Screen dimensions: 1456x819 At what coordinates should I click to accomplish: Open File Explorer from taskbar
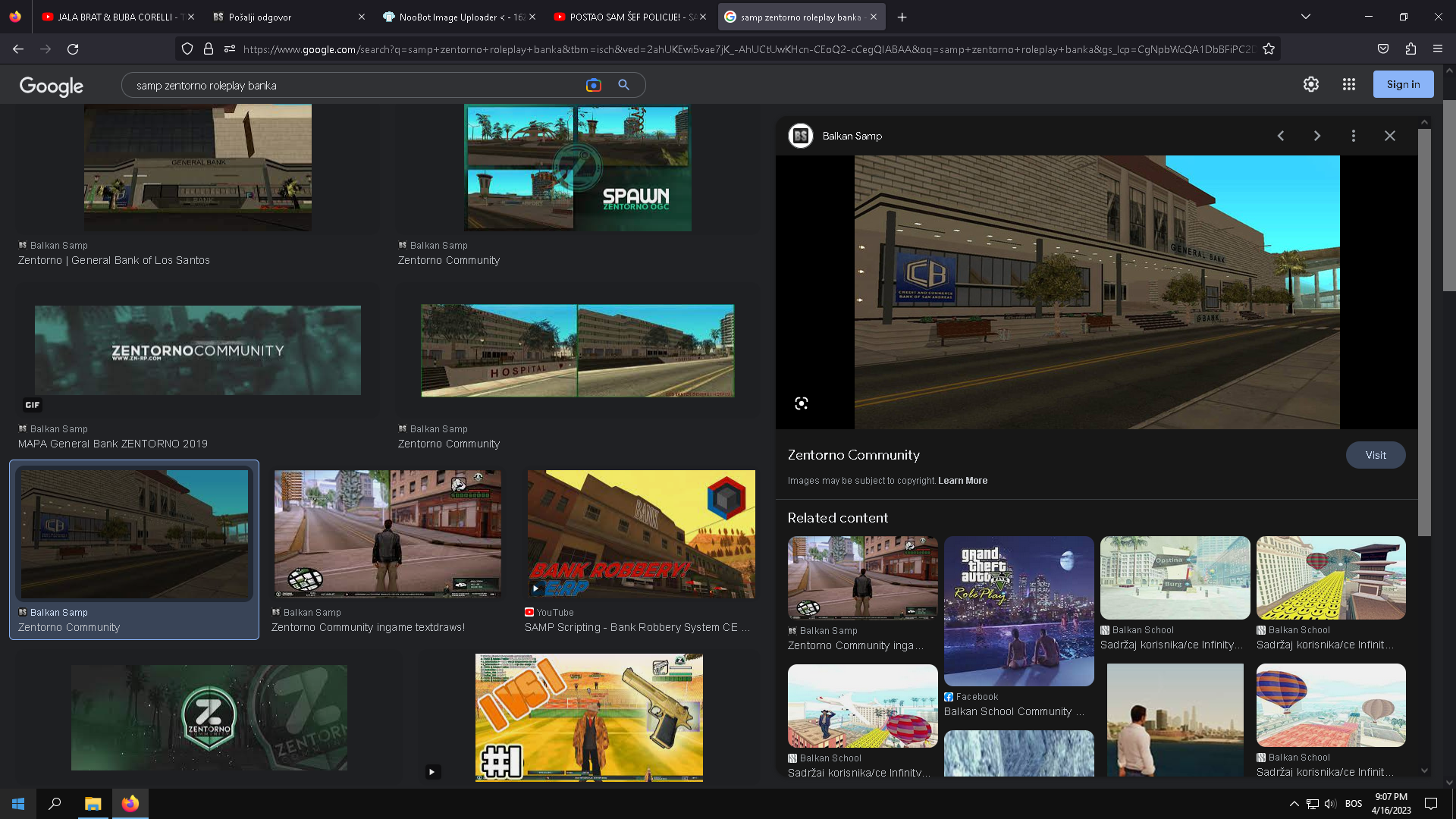pyautogui.click(x=93, y=804)
